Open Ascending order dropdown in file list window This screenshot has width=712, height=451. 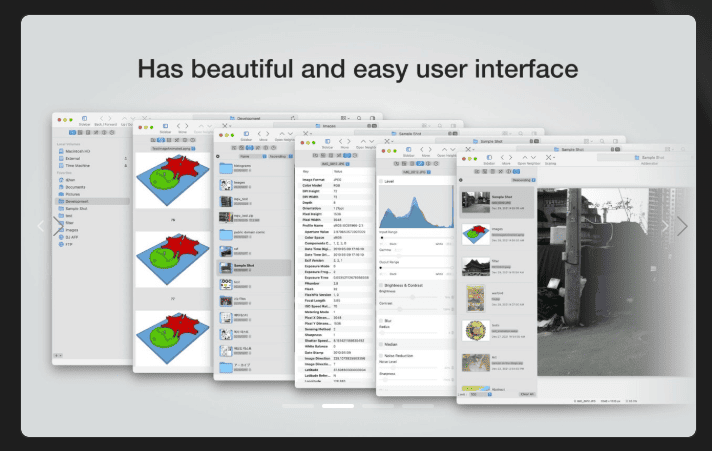click(281, 156)
